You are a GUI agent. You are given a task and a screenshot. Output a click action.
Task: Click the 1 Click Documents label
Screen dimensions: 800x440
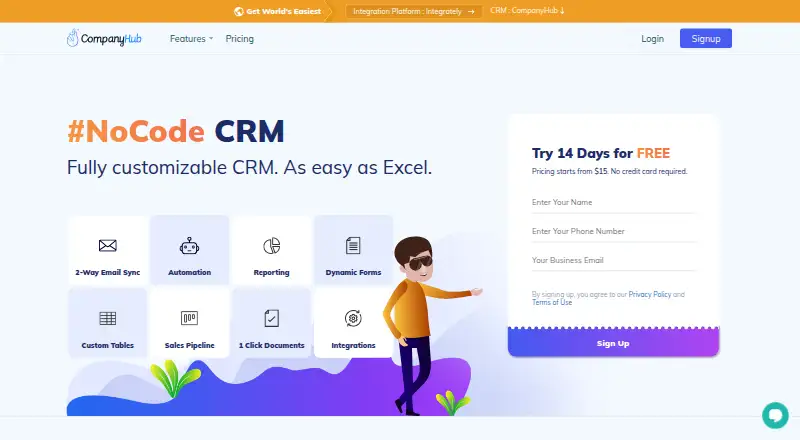(271, 346)
